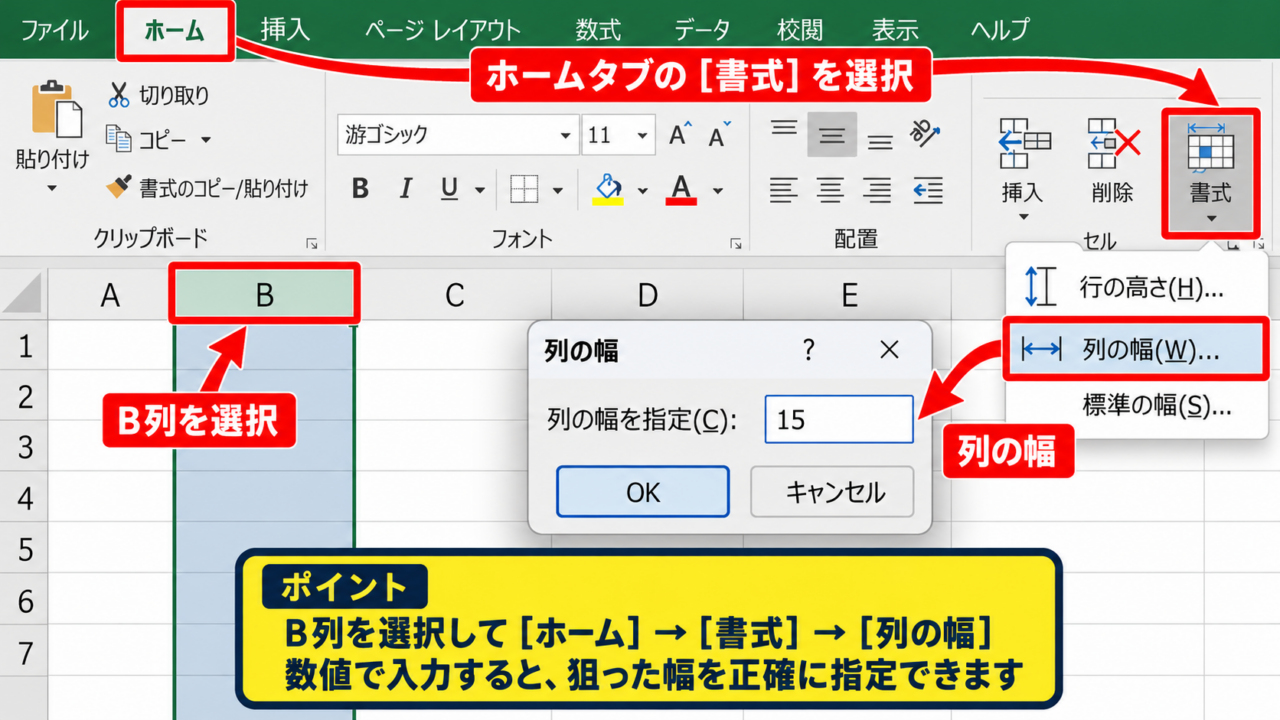Viewport: 1280px width, 720px height.
Task: Expand the fill color dropdown arrow
Action: 642,190
